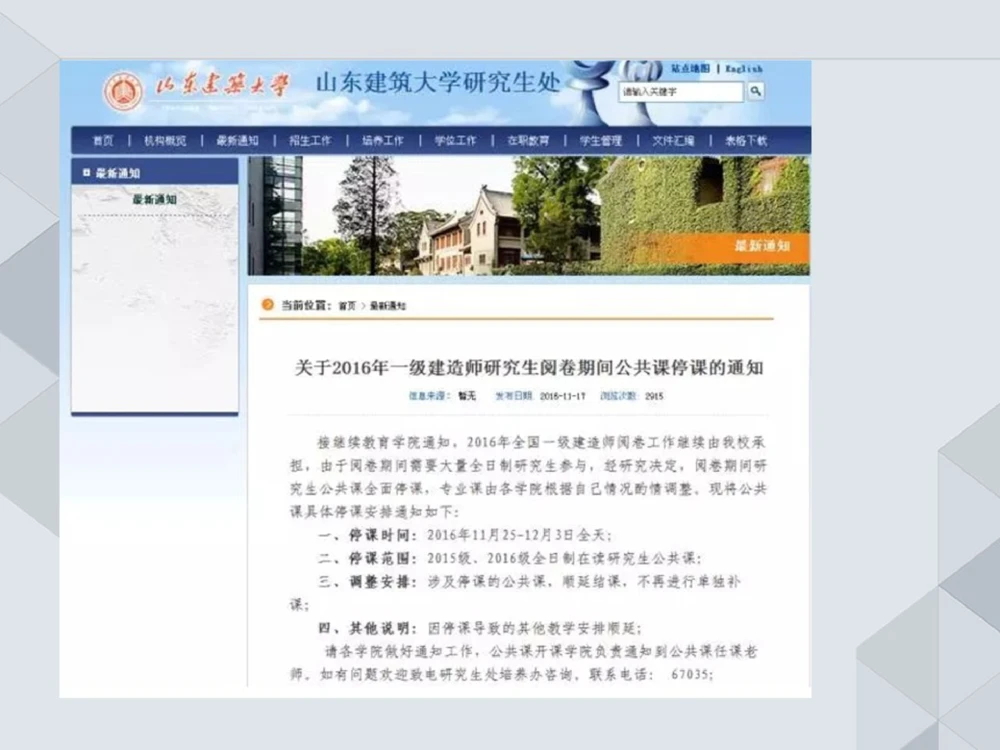Select 最新通知 in the top navigation bar
Viewport: 1000px width, 750px height.
click(x=238, y=140)
